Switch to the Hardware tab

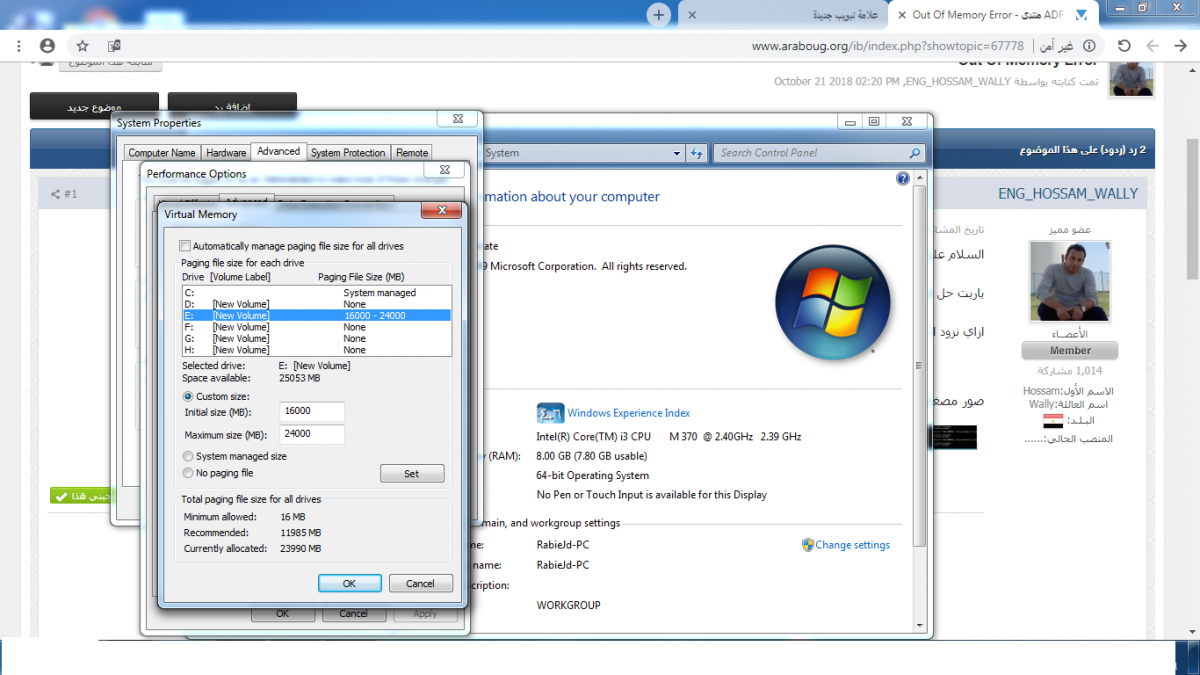pos(226,153)
